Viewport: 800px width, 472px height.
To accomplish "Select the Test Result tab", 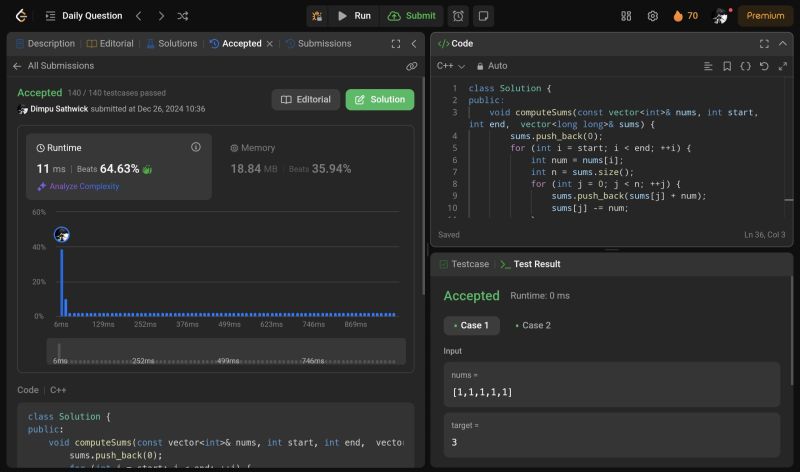I will pos(530,264).
